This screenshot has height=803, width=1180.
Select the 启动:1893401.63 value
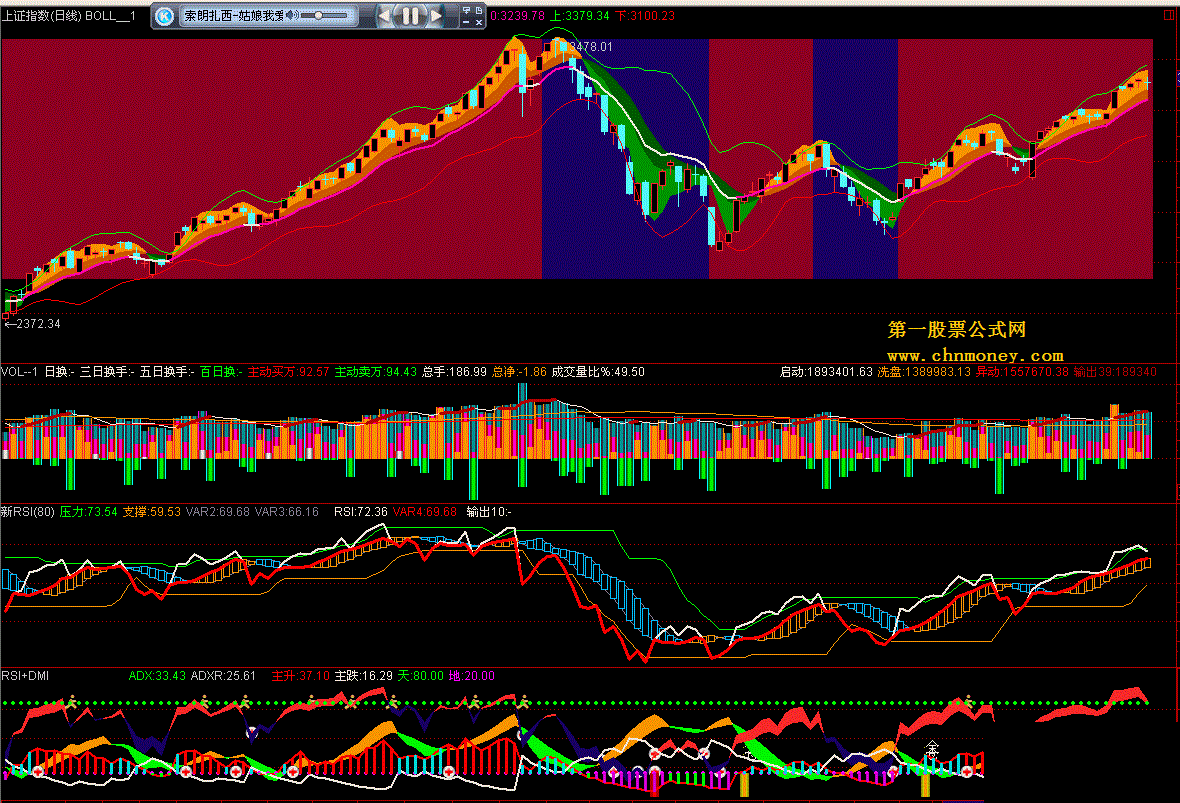coord(826,372)
